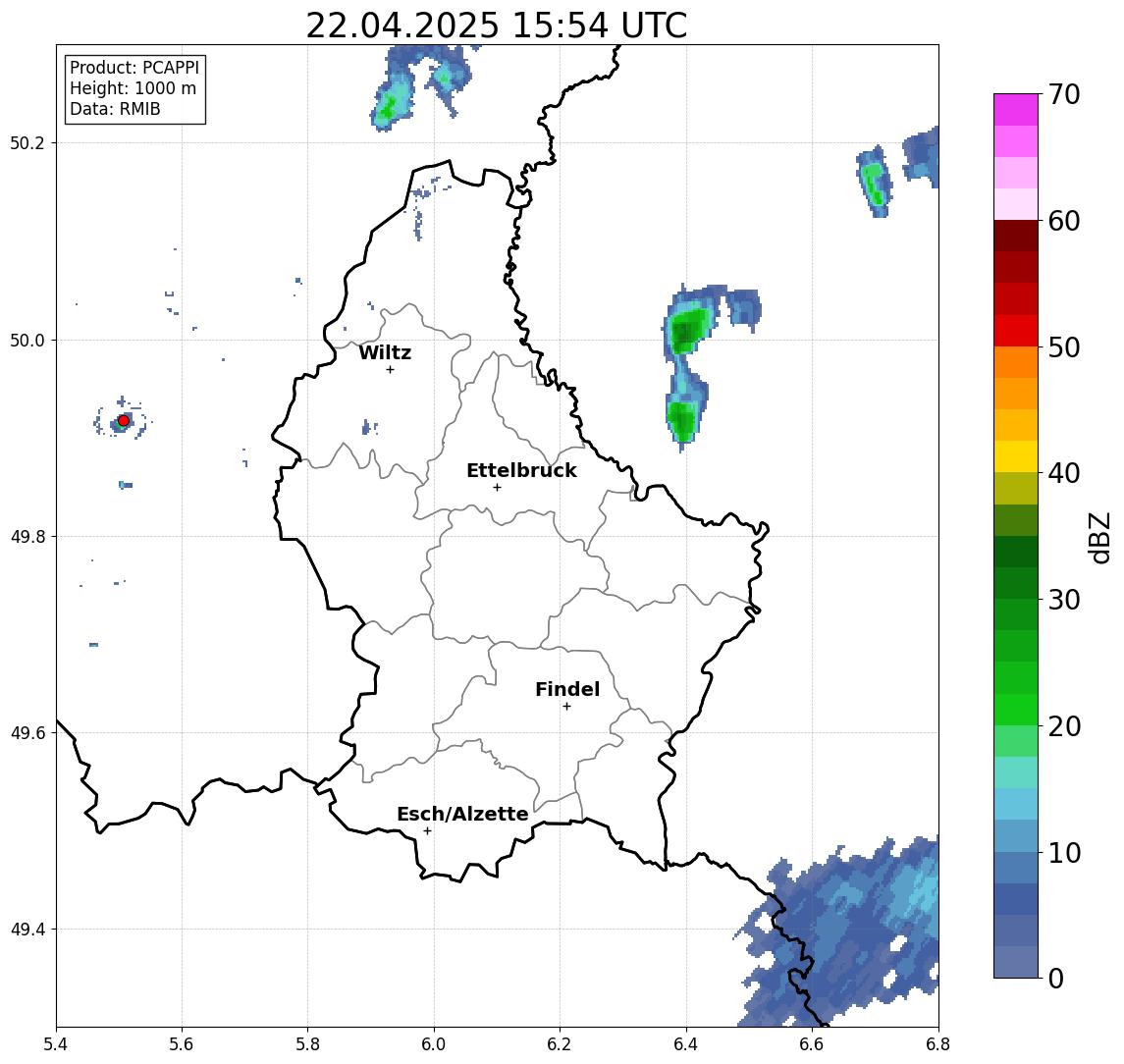Click the longitude label 6.2
1124x1064 pixels.
pyautogui.click(x=560, y=1044)
